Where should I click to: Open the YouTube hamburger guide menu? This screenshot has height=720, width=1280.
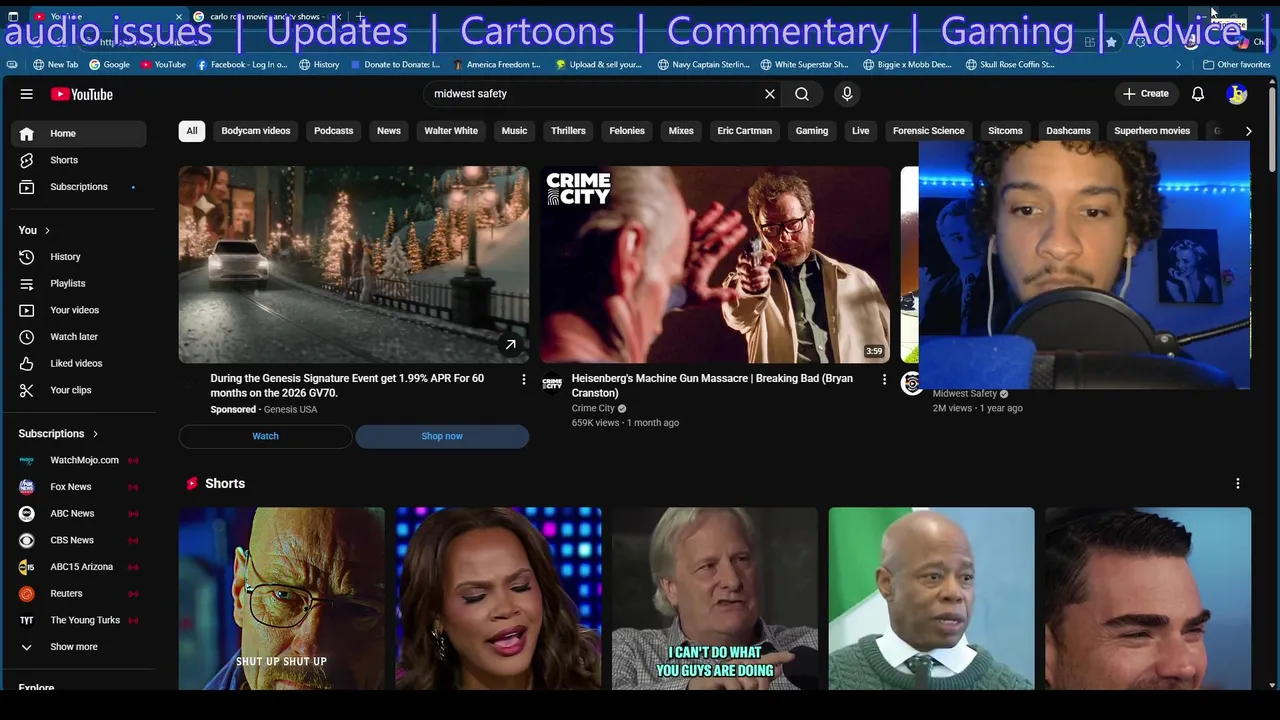(x=27, y=94)
